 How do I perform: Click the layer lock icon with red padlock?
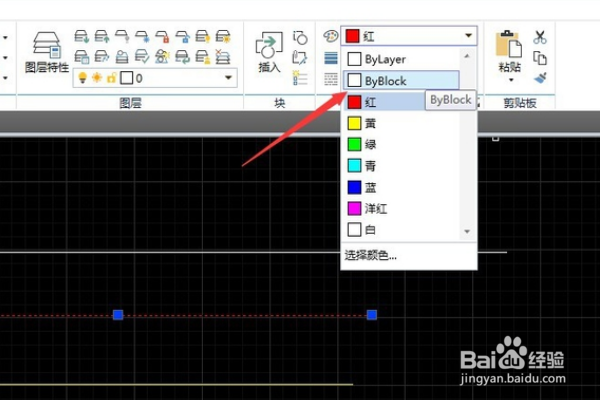[163, 37]
